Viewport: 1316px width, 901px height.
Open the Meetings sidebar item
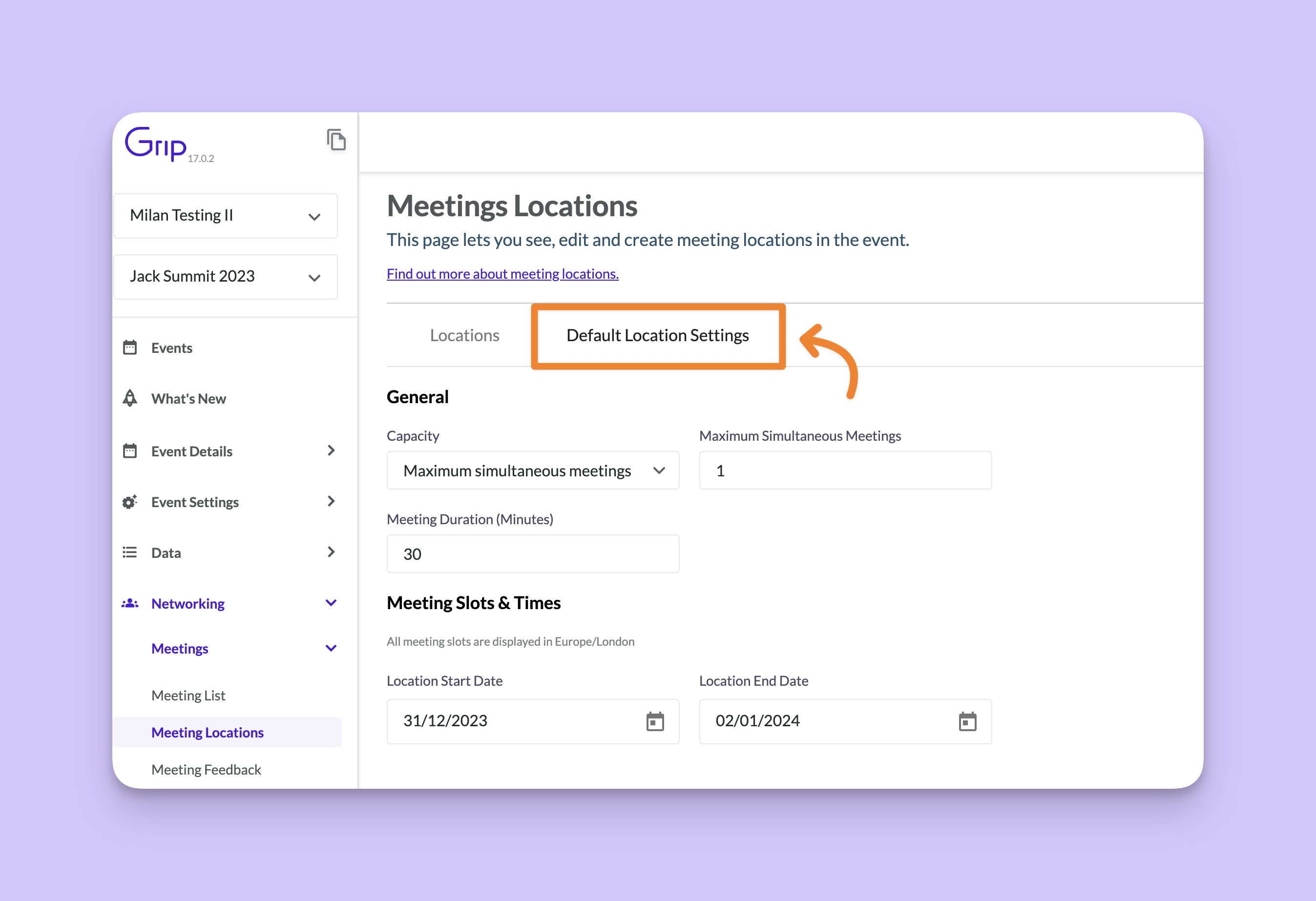(x=180, y=649)
